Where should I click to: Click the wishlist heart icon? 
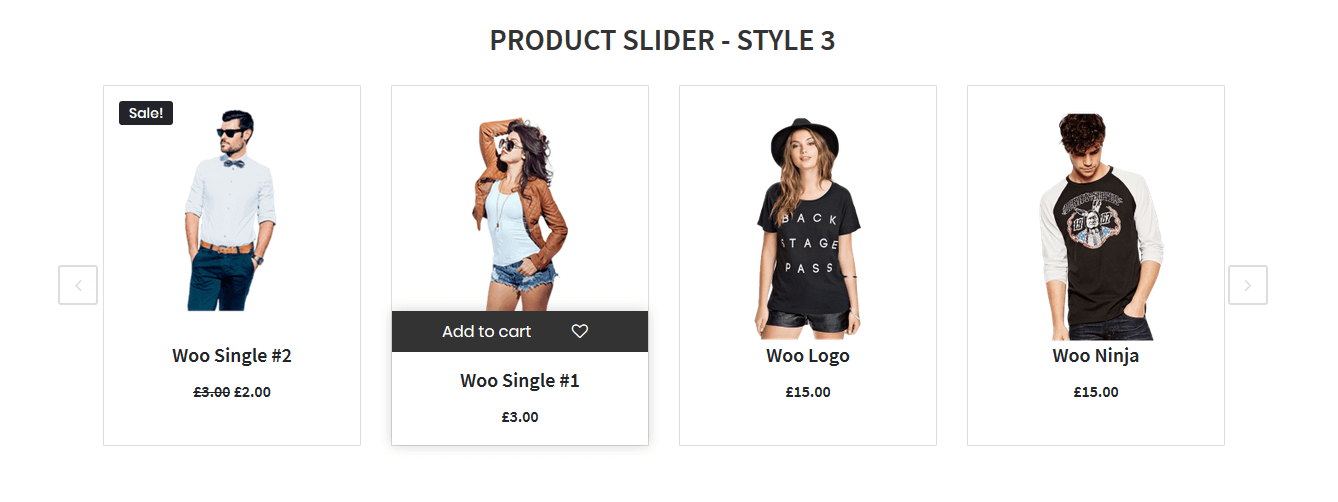pos(580,331)
